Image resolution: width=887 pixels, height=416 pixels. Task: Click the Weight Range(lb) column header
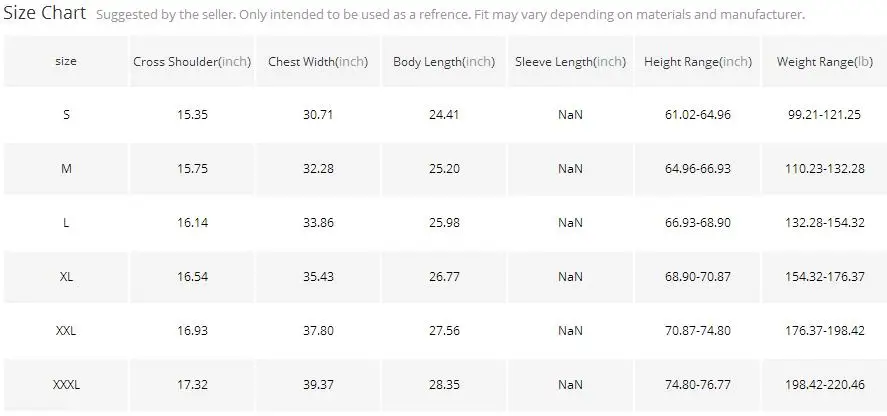tap(825, 61)
